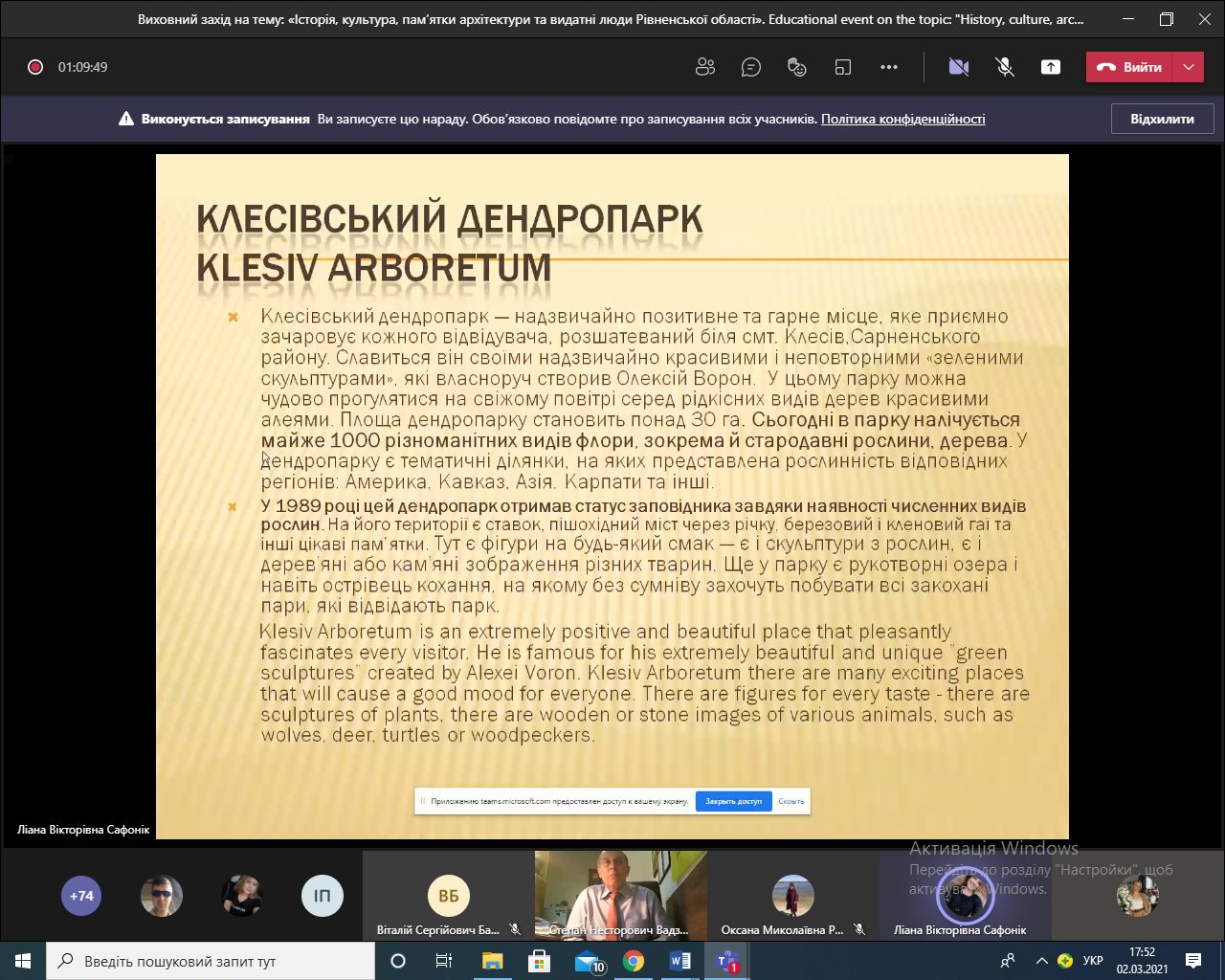Screen dimensions: 1225x980
Task: Turn on the camera
Action: coord(958,67)
